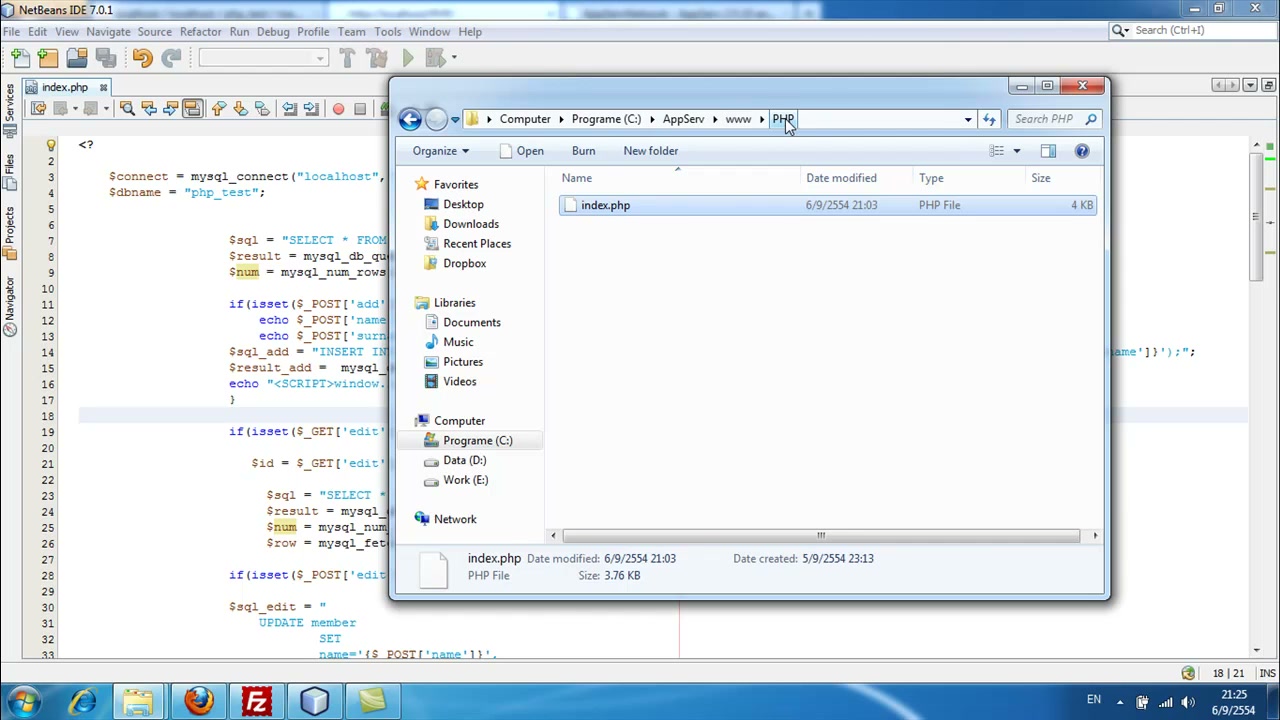Click the Build Project hammer icon
Viewport: 1280px width, 720px height.
point(347,58)
